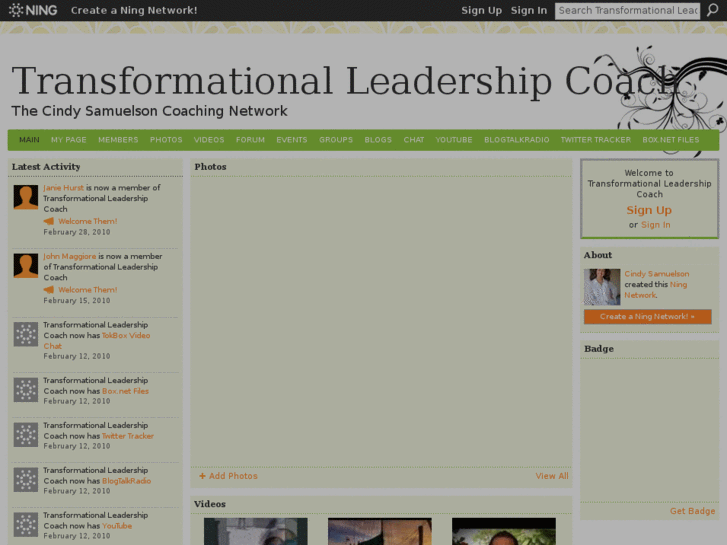Open the Box.net Files tab
Viewport: 727px width, 545px height.
click(670, 140)
